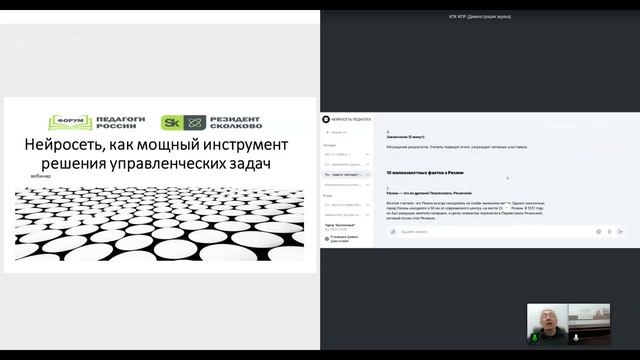Click the attach file paperclip icon

click(x=393, y=231)
